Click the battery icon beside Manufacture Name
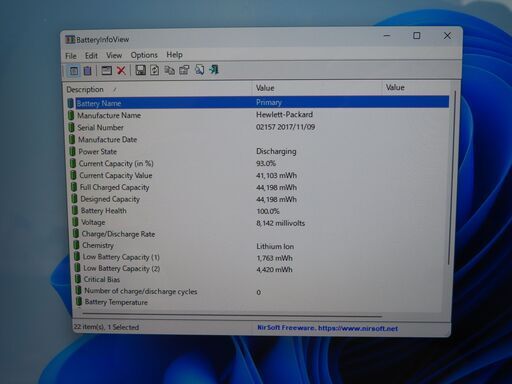This screenshot has height=384, width=512. 71,115
